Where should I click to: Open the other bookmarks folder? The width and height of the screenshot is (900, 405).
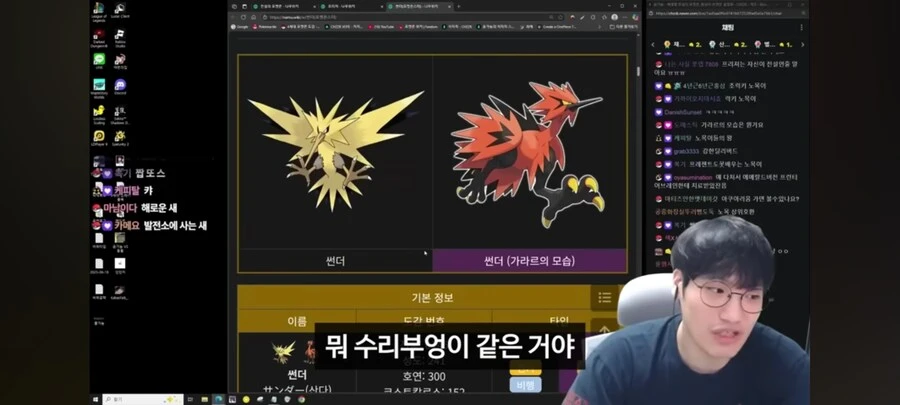coord(624,27)
